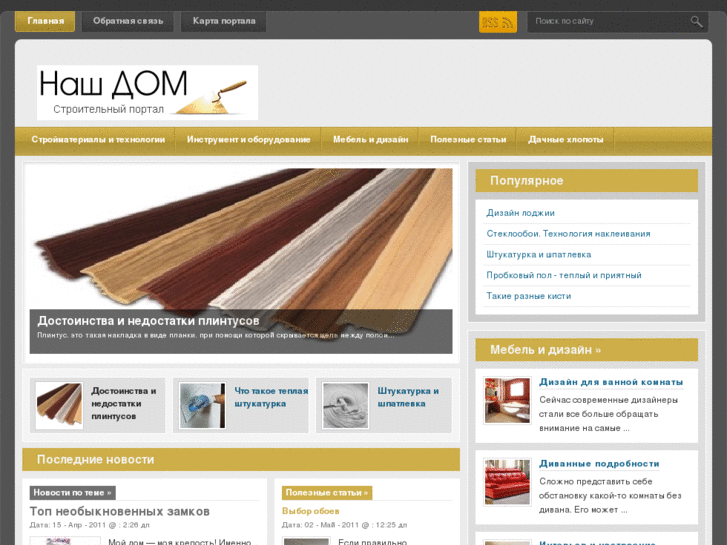
Task: Select the plinth thumbnail in the carousel
Action: (59, 405)
